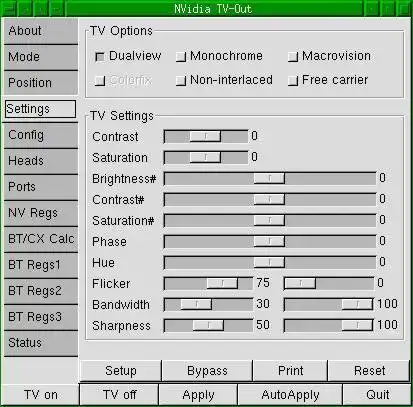Click the Setup button
The width and height of the screenshot is (413, 407).
tap(121, 371)
